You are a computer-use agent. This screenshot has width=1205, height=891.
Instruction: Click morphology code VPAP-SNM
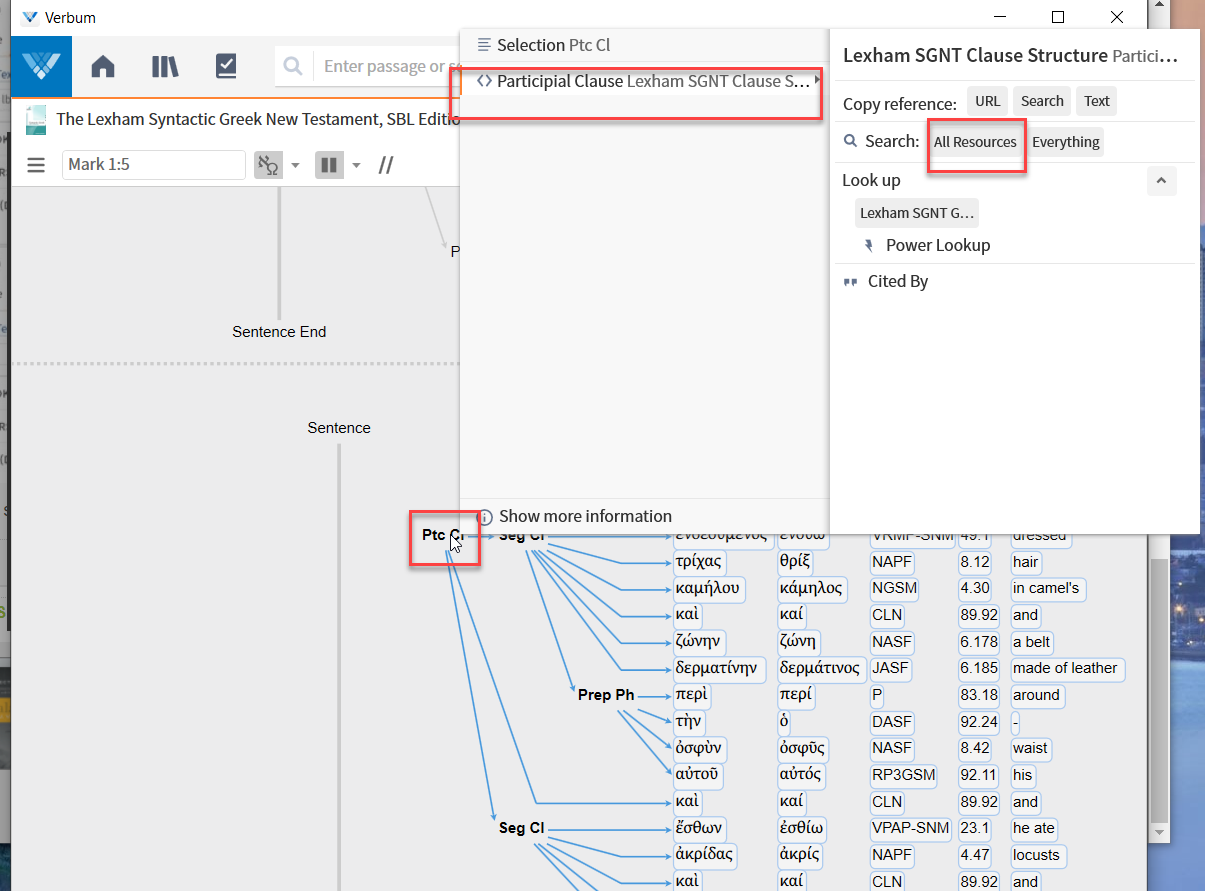[x=912, y=828]
